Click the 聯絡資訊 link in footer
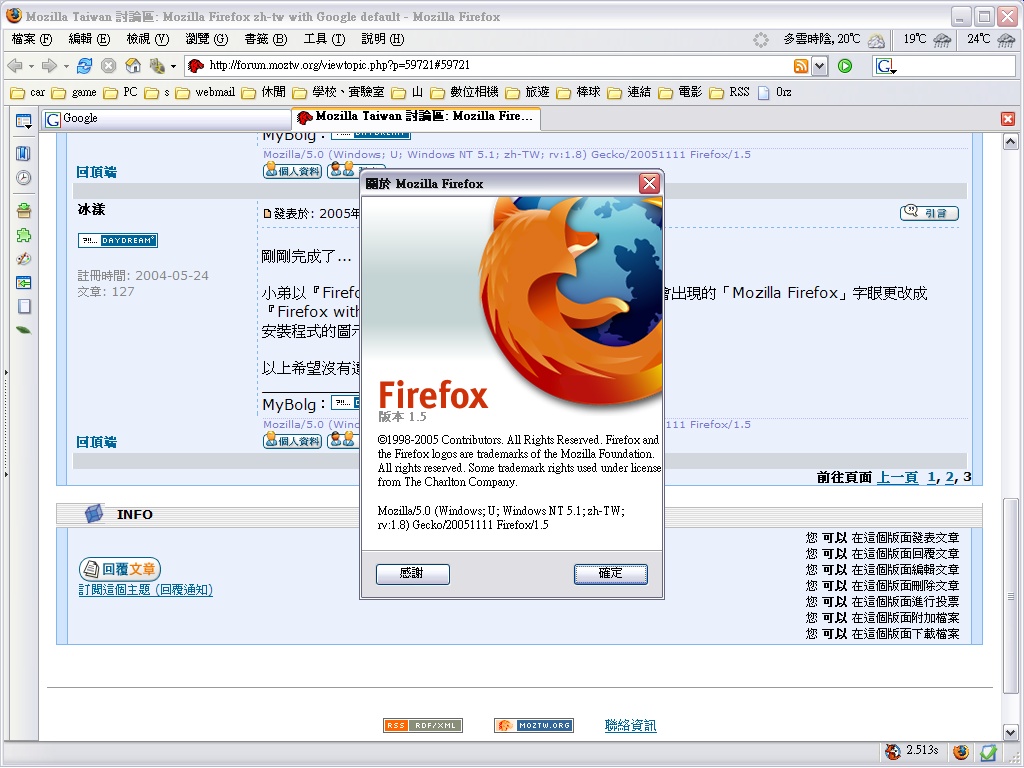This screenshot has width=1024, height=768. (630, 726)
